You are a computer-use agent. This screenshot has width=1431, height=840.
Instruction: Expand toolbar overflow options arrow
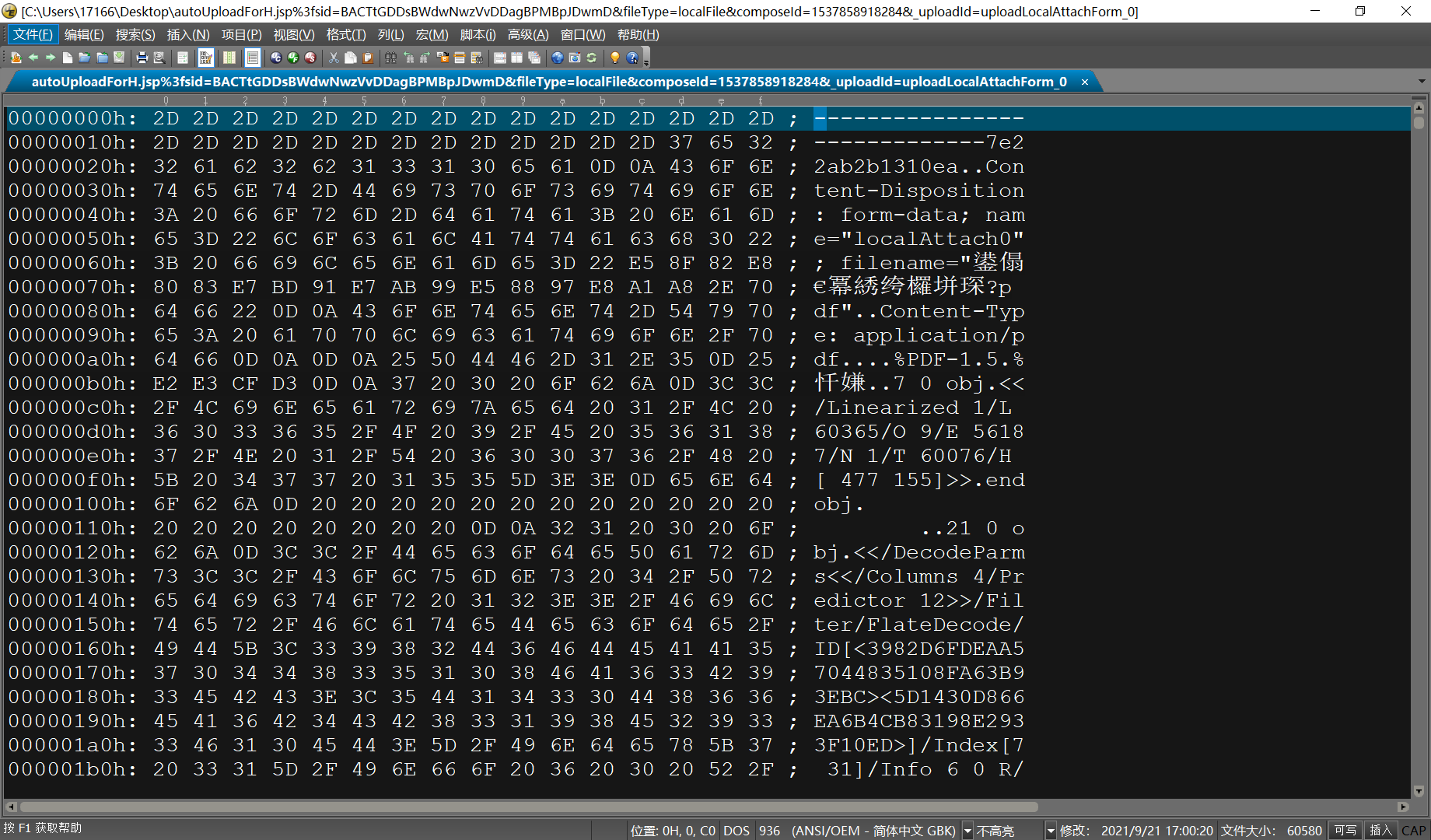click(646, 61)
